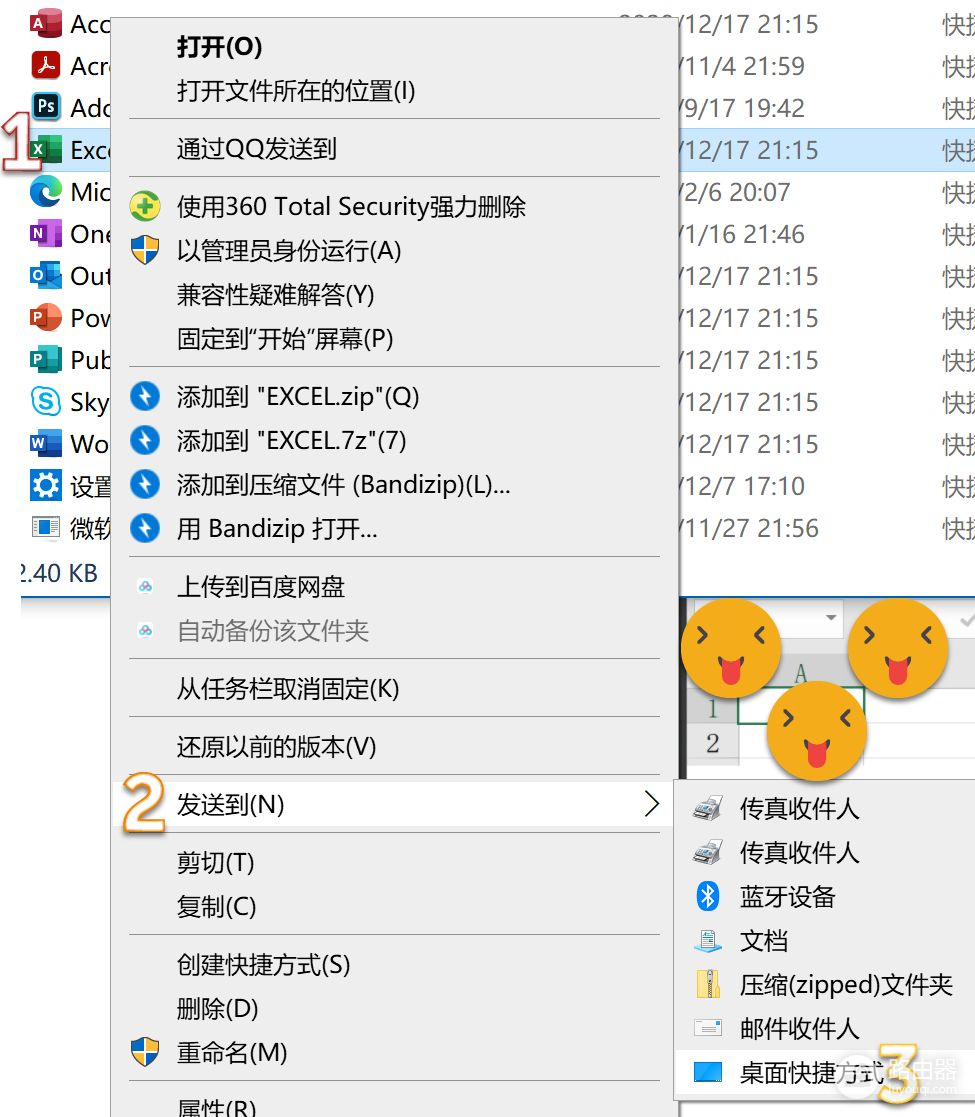
Task: Choose 重命名(M) menu entry
Action: pos(231,1052)
